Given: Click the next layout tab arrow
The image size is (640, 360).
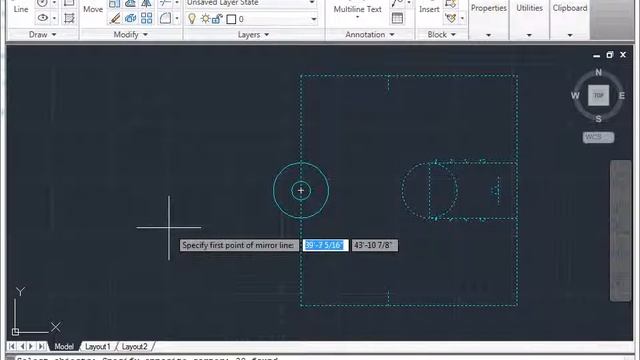Looking at the screenshot, I should pyautogui.click(x=31, y=346).
